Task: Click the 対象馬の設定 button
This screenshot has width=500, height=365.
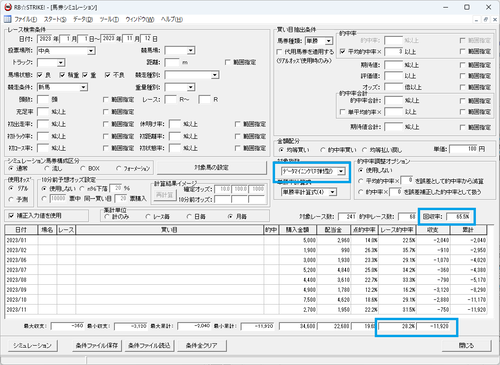Action: tap(212, 168)
